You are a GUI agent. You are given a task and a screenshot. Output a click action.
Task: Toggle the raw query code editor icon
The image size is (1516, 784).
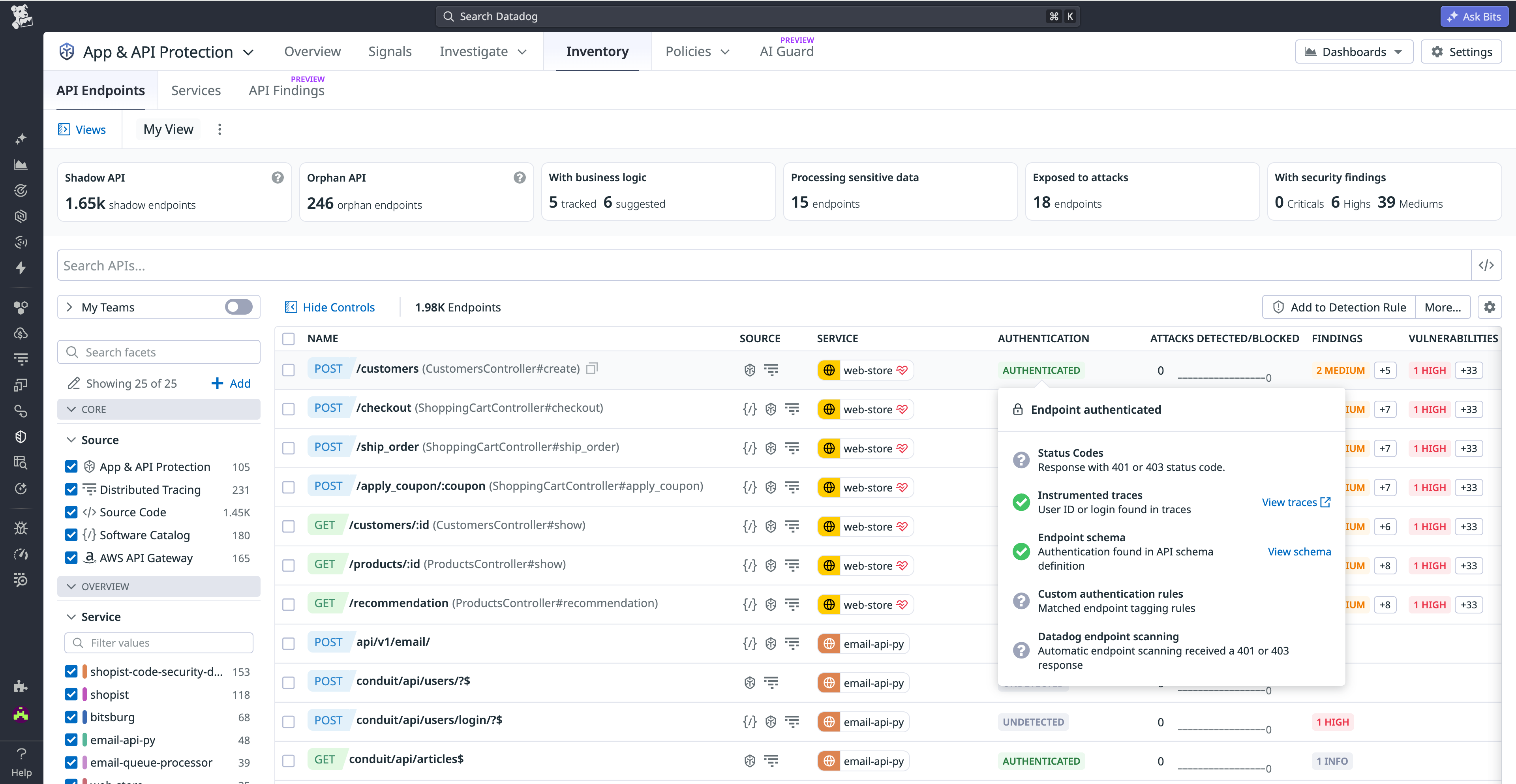(1486, 265)
